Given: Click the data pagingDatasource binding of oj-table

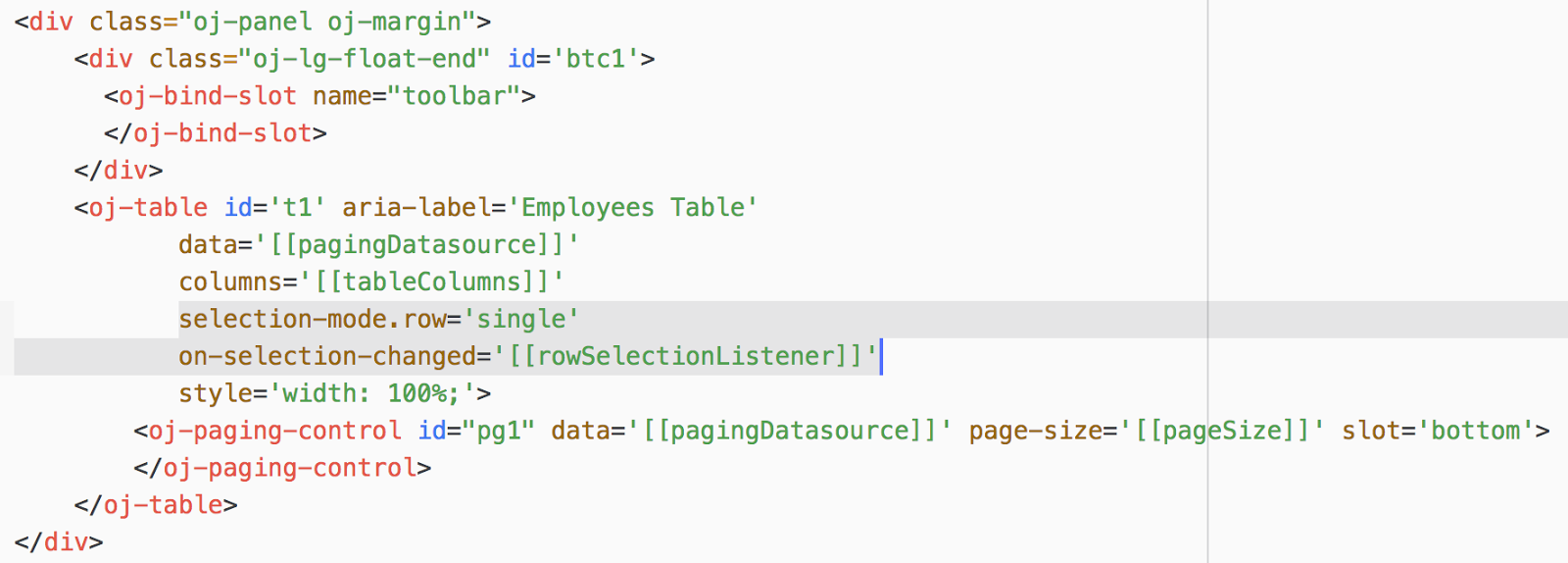Looking at the screenshot, I should tap(416, 244).
